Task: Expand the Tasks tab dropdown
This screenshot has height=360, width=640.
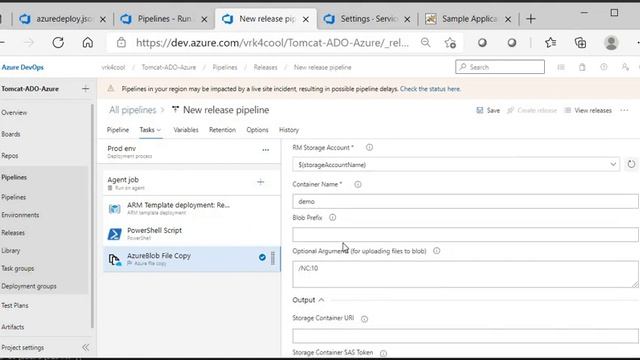Action: 159,130
